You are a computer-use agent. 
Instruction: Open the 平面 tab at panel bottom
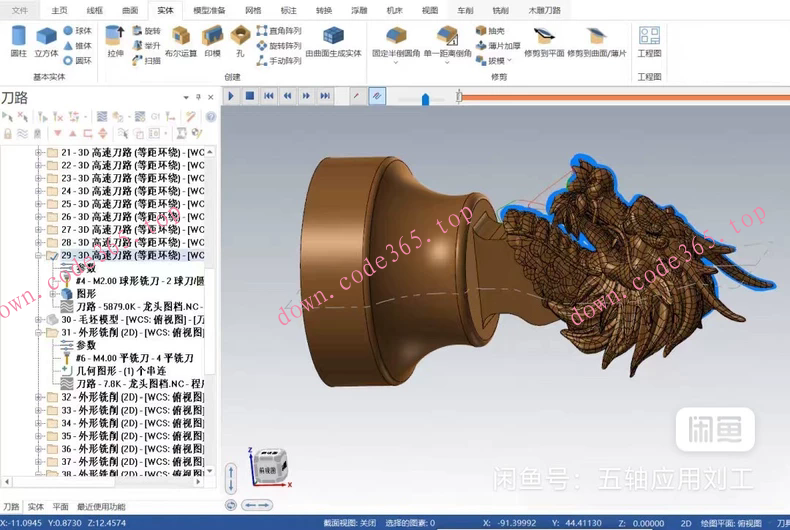point(61,507)
